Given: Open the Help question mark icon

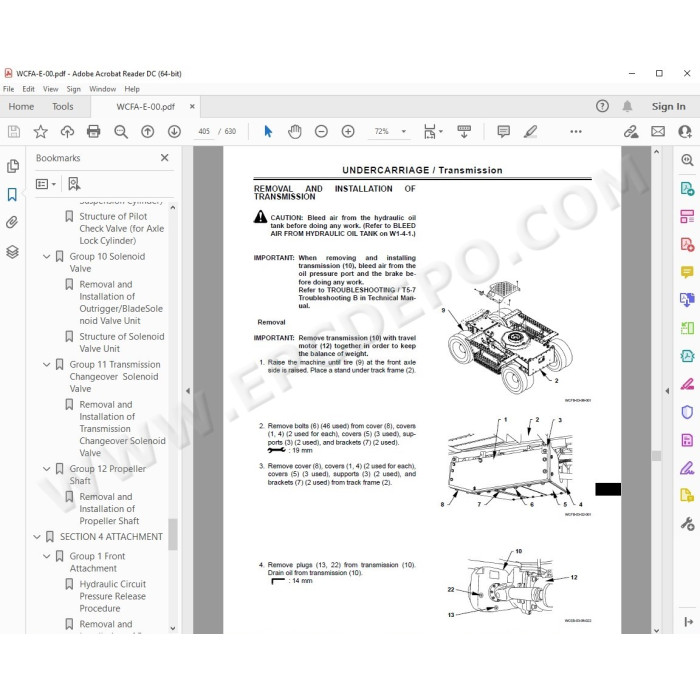Looking at the screenshot, I should tap(602, 106).
